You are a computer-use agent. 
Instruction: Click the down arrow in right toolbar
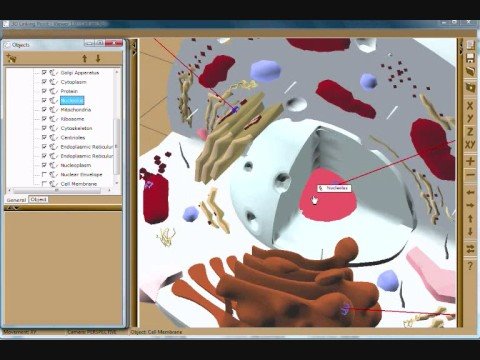pyautogui.click(x=470, y=231)
